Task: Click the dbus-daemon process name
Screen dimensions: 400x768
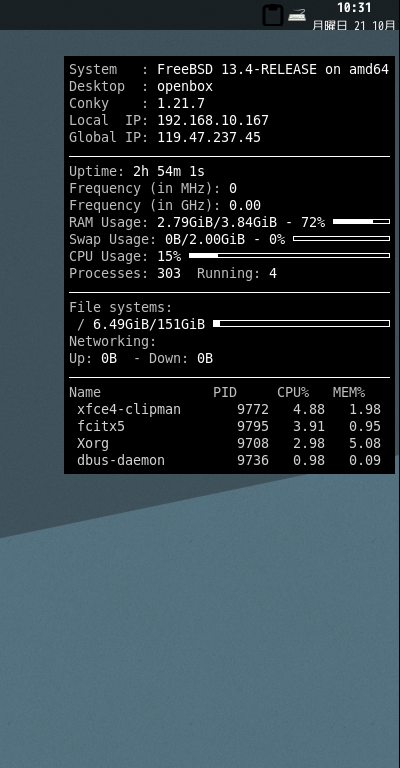Action: [x=121, y=460]
